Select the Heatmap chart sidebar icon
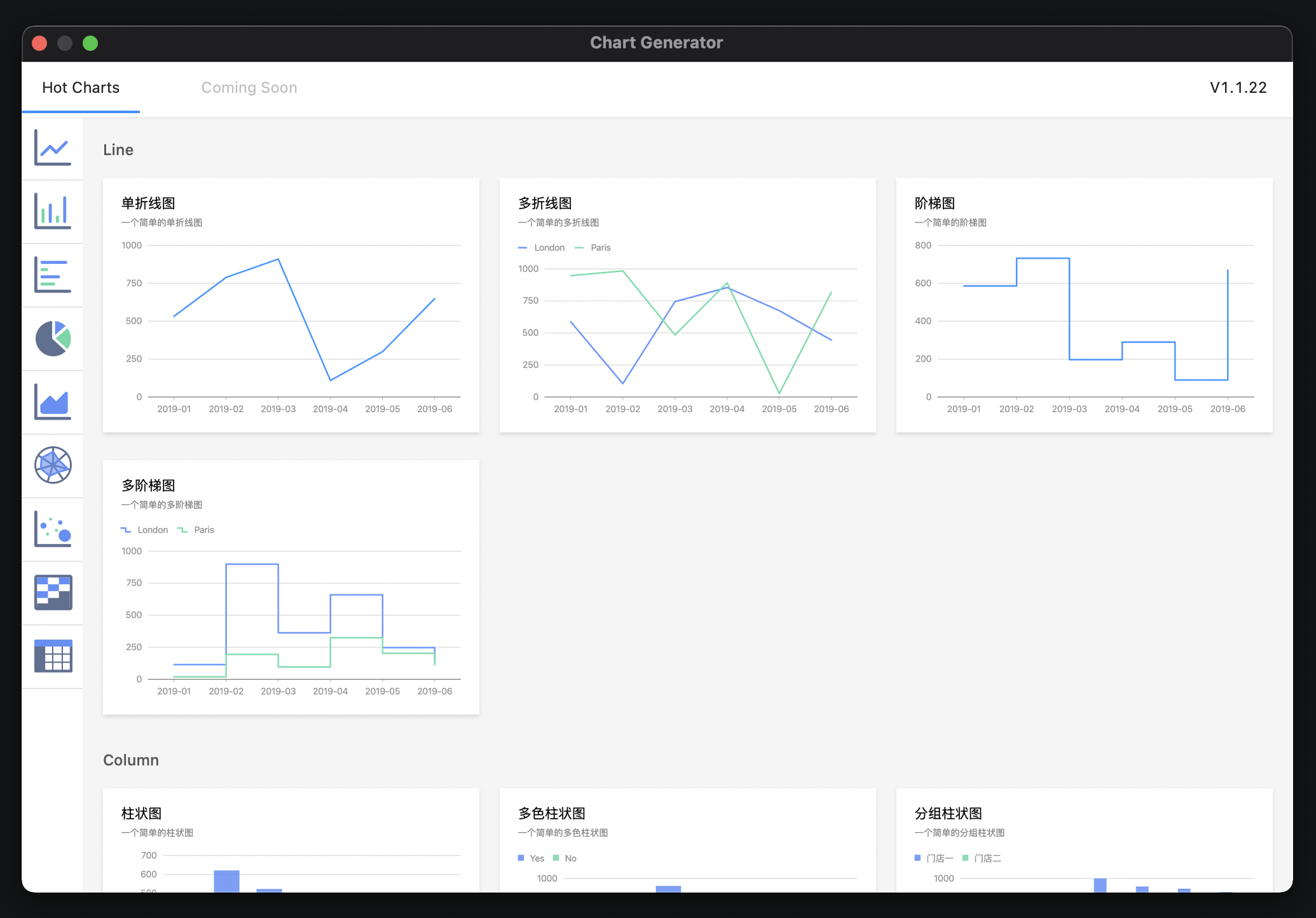 pos(53,593)
